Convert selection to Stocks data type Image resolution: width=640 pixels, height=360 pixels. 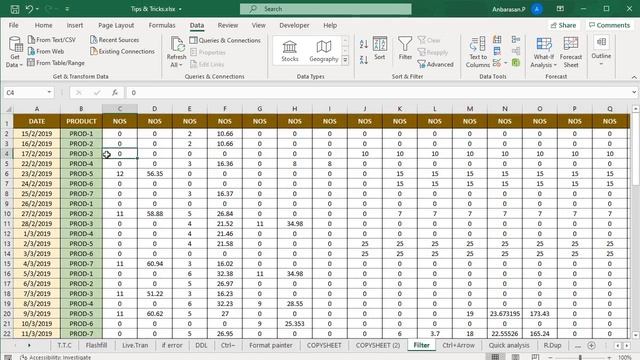coord(290,51)
